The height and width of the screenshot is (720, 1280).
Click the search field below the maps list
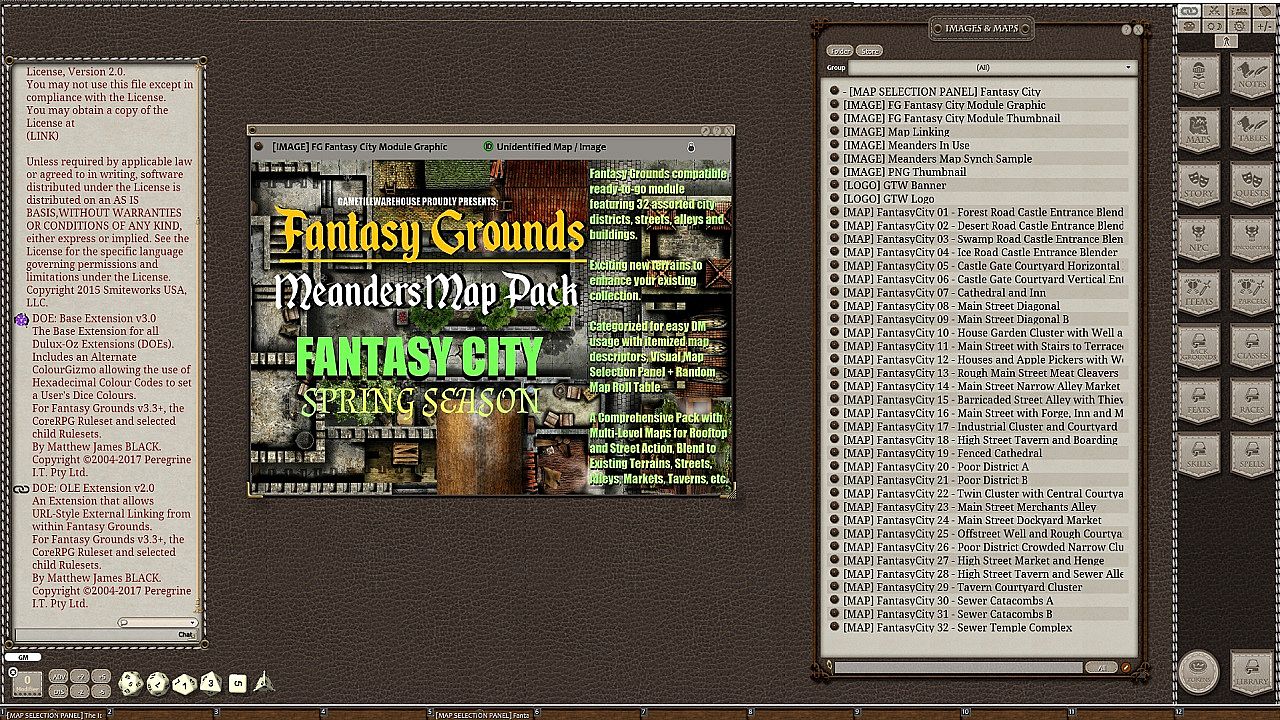[959, 667]
